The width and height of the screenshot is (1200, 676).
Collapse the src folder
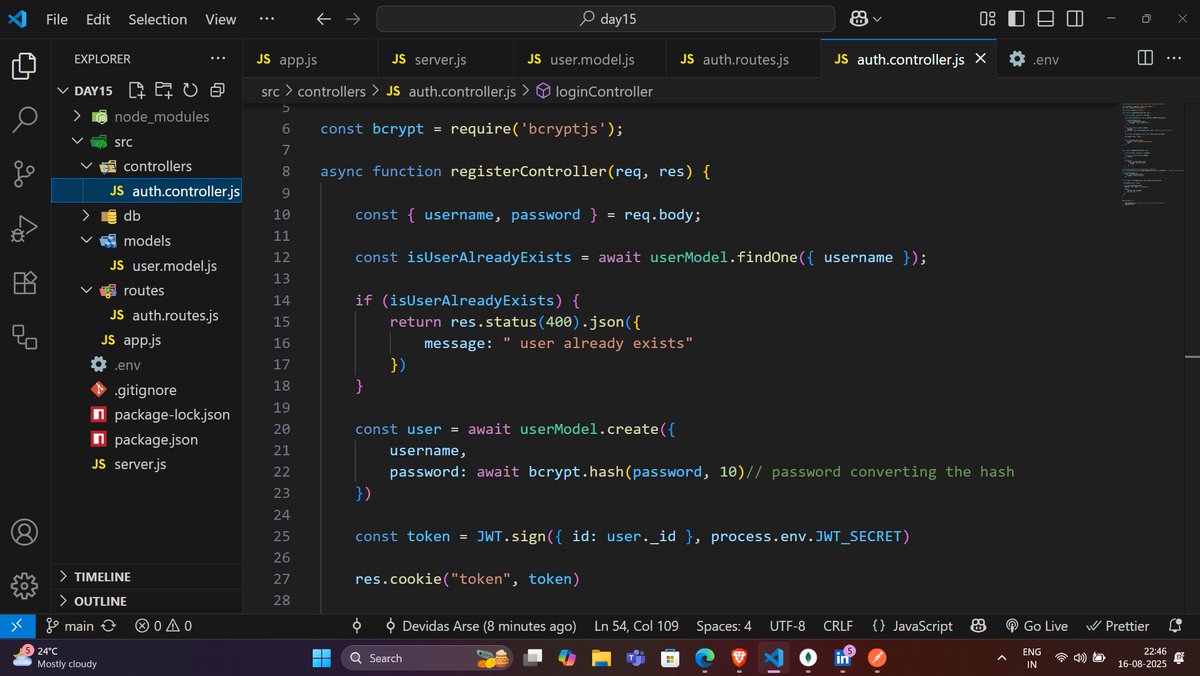(78, 142)
